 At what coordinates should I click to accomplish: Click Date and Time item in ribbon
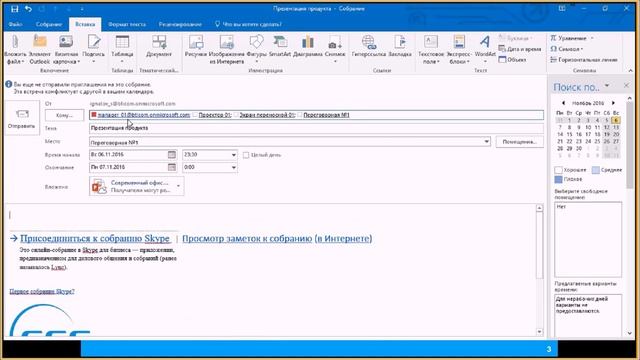[520, 49]
